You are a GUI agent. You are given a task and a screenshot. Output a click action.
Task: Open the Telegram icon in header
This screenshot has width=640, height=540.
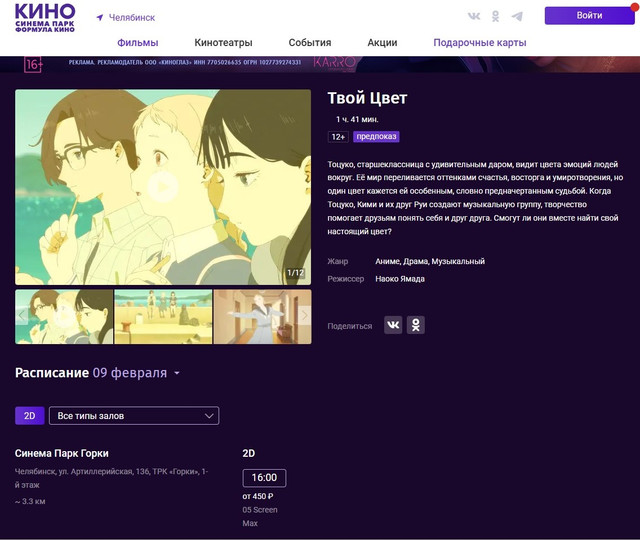[517, 16]
